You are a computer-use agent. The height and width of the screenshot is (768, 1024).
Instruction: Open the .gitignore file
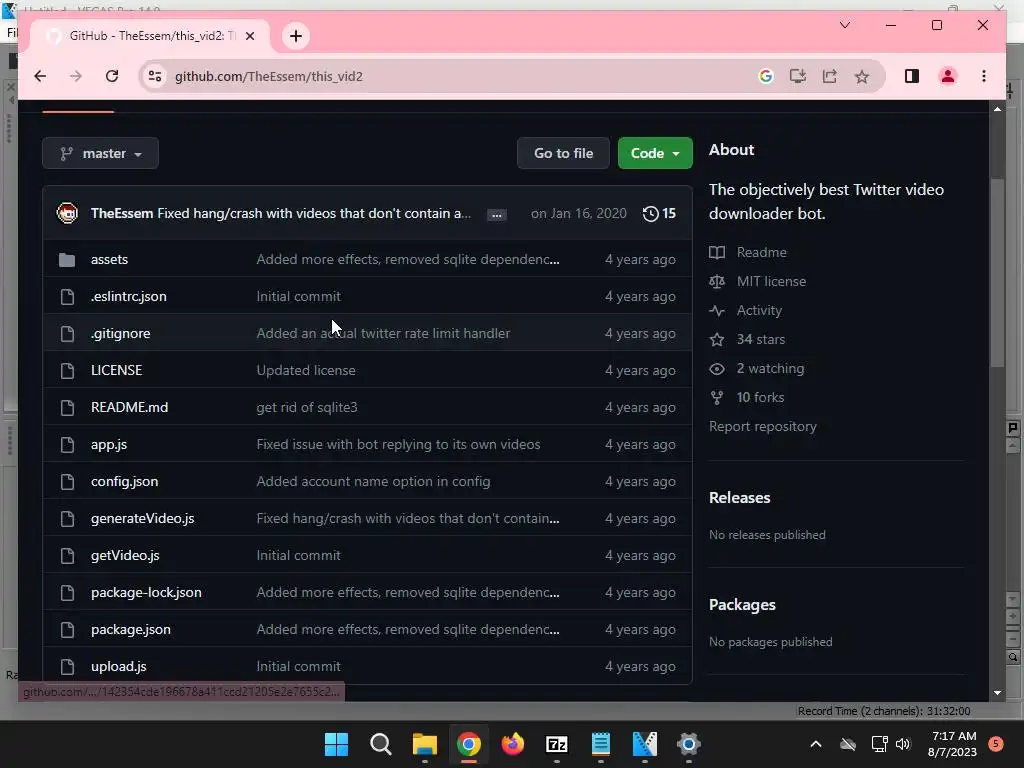[121, 333]
